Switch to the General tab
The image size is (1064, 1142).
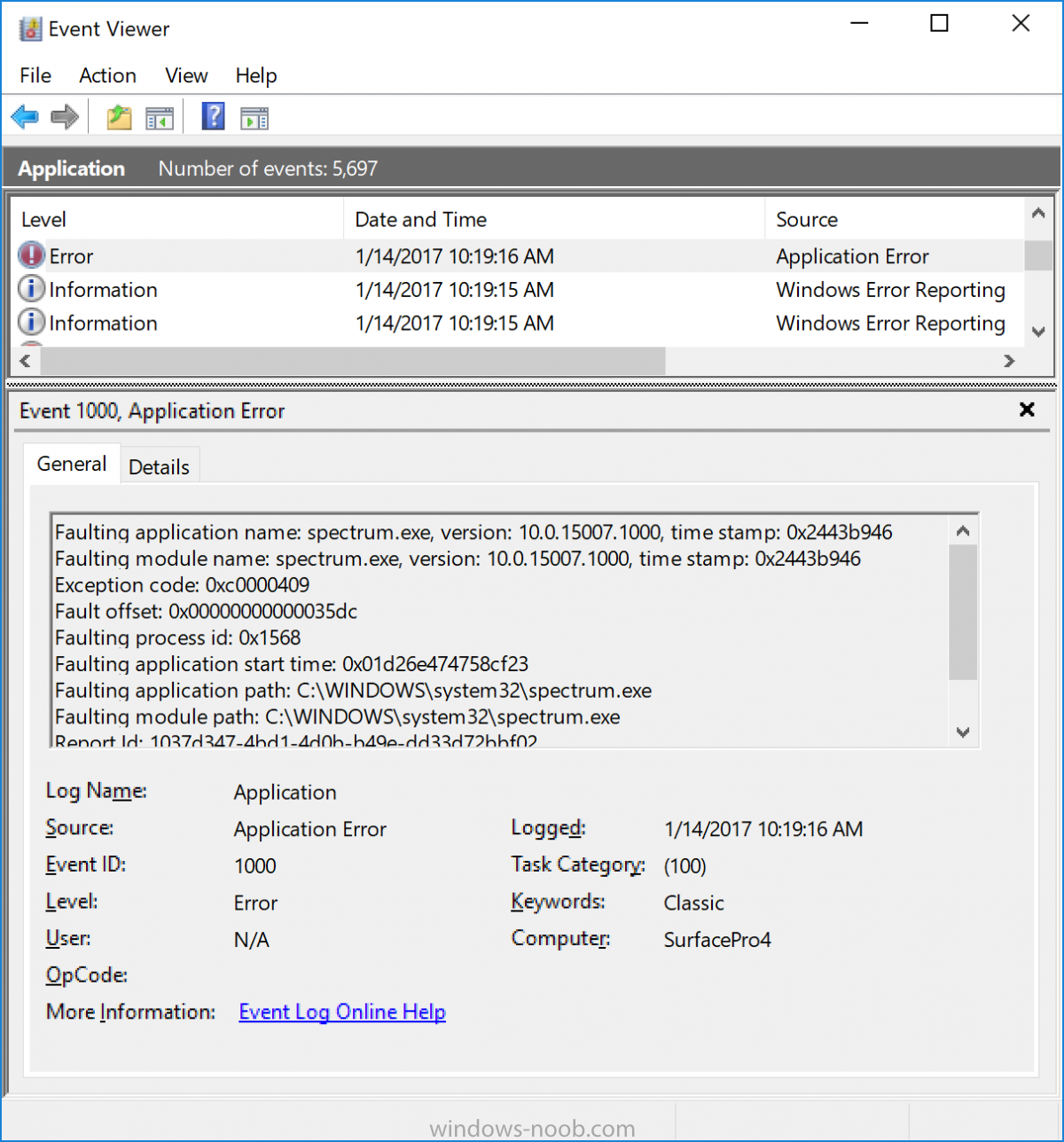pyautogui.click(x=72, y=464)
